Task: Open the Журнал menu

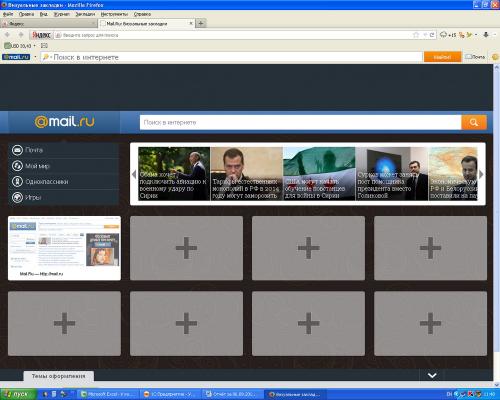Action: [62, 14]
